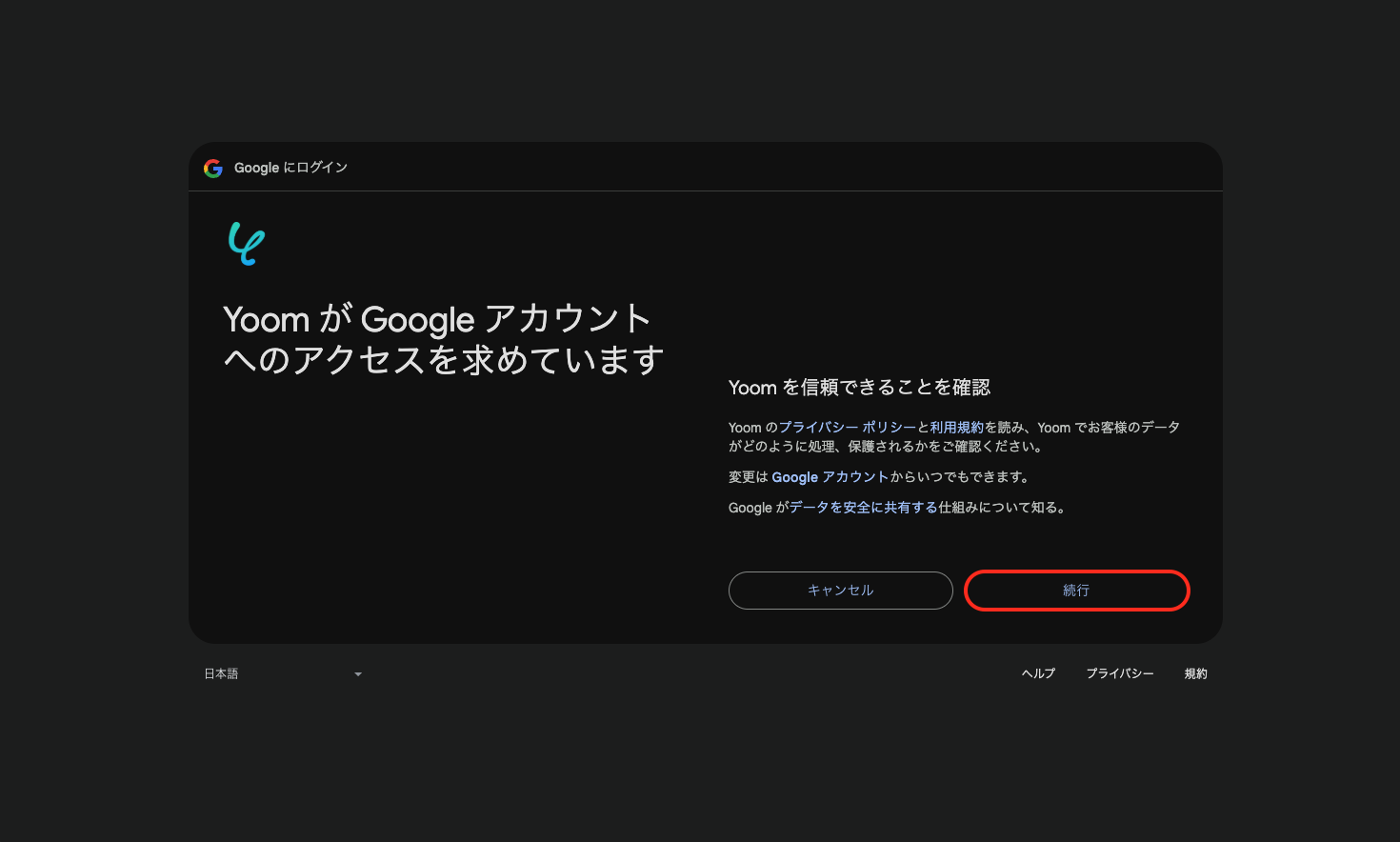Open the footer プライバシー link
Screen dimensions: 1400x842
(x=1119, y=673)
